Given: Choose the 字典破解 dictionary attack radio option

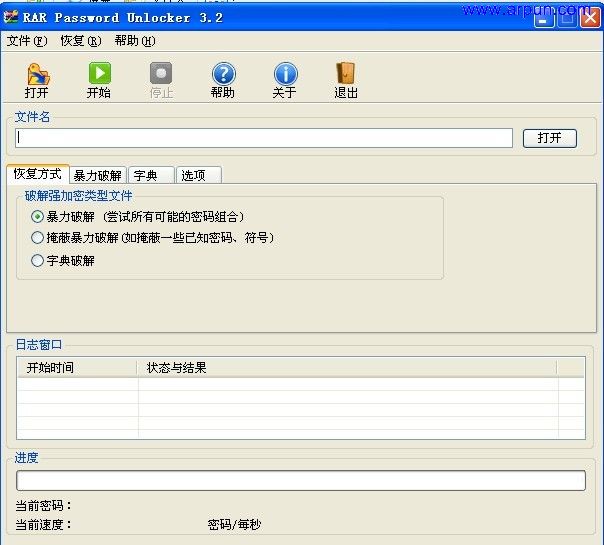Looking at the screenshot, I should click(38, 261).
